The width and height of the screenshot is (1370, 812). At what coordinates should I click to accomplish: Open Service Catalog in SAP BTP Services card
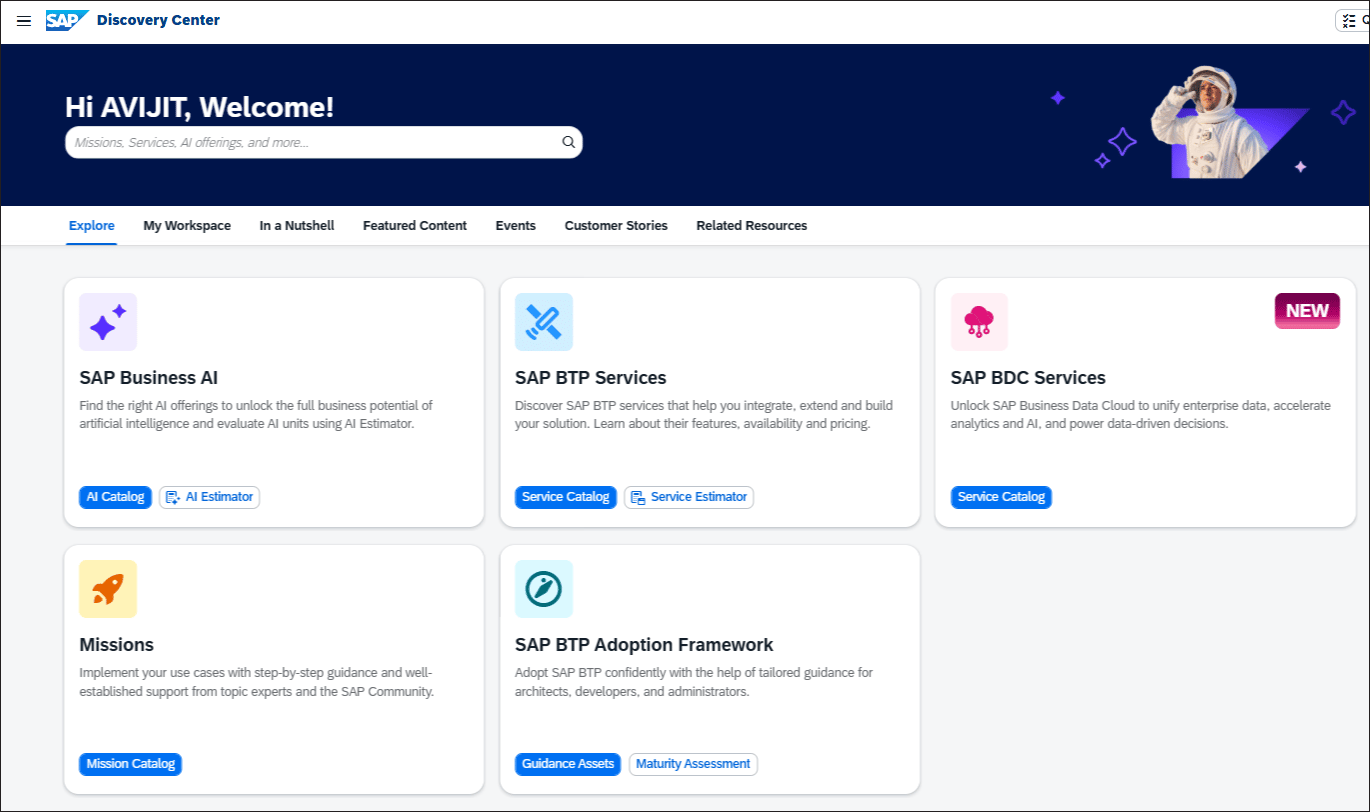566,497
